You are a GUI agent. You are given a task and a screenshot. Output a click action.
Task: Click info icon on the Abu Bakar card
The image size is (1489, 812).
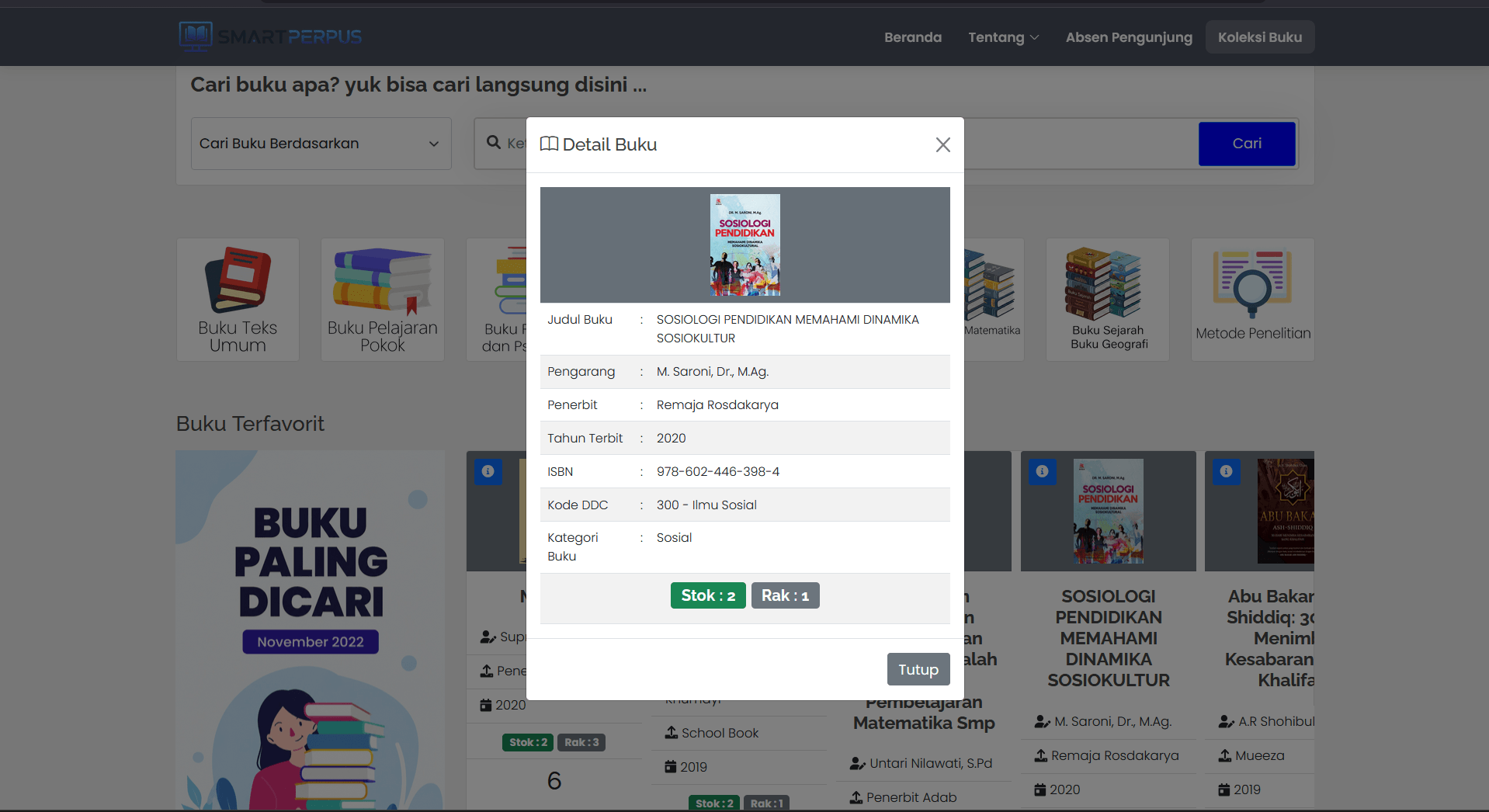click(1227, 471)
